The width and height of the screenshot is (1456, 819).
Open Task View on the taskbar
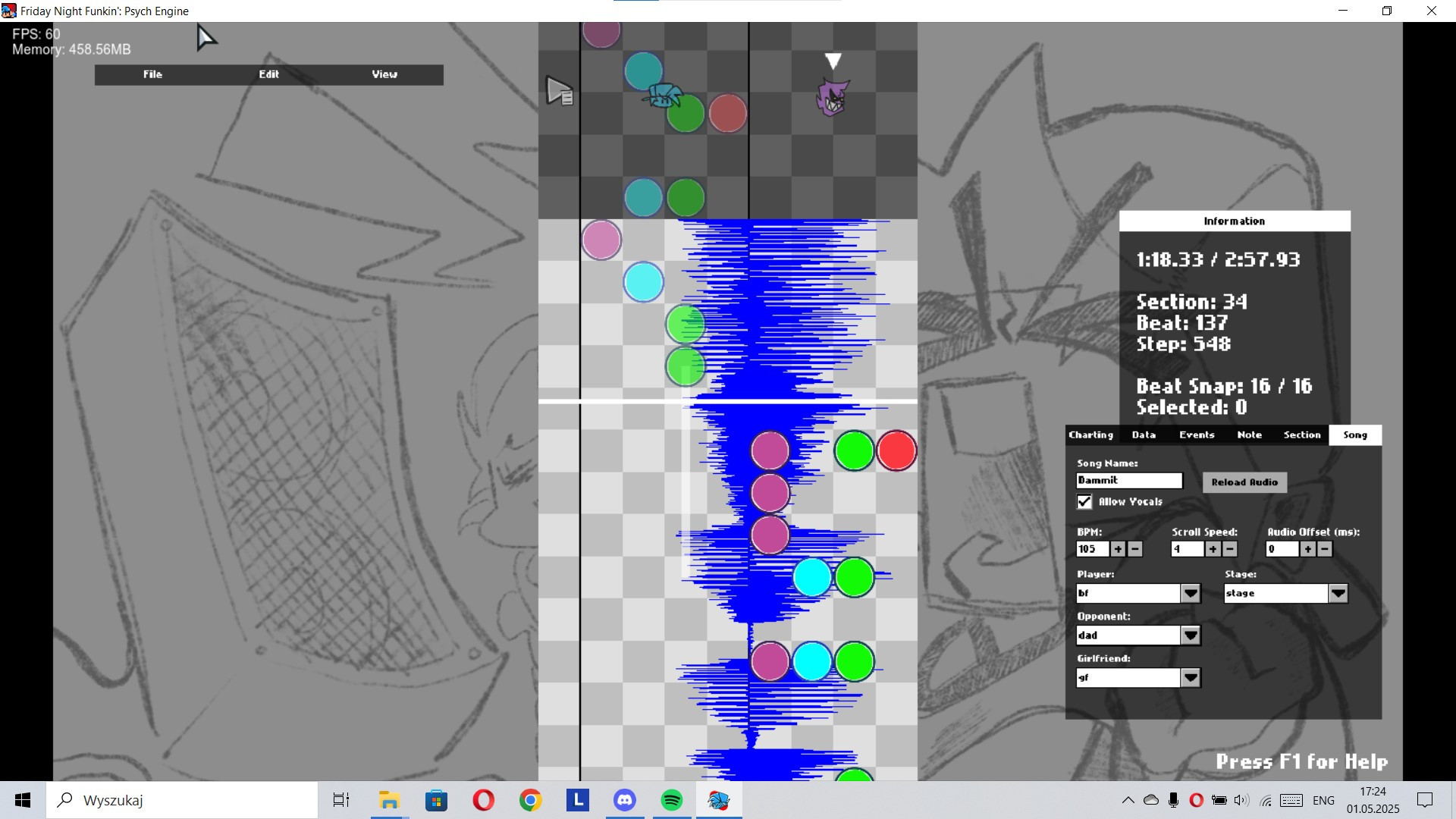click(x=341, y=800)
